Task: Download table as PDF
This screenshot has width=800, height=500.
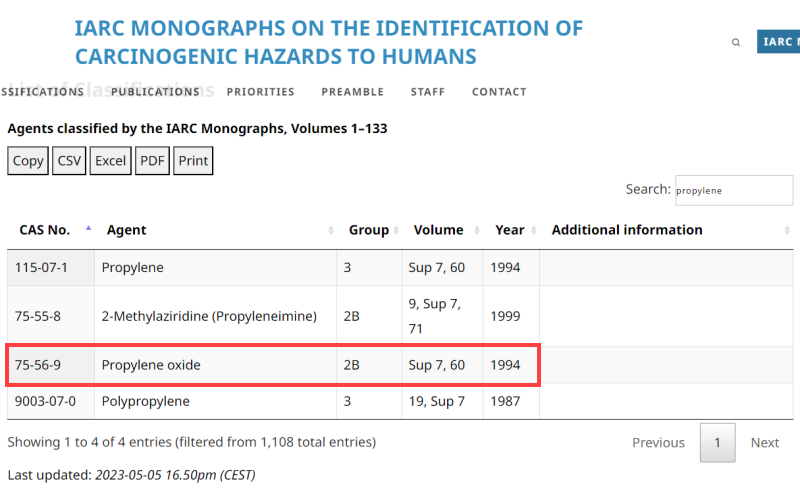Action: pyautogui.click(x=153, y=161)
